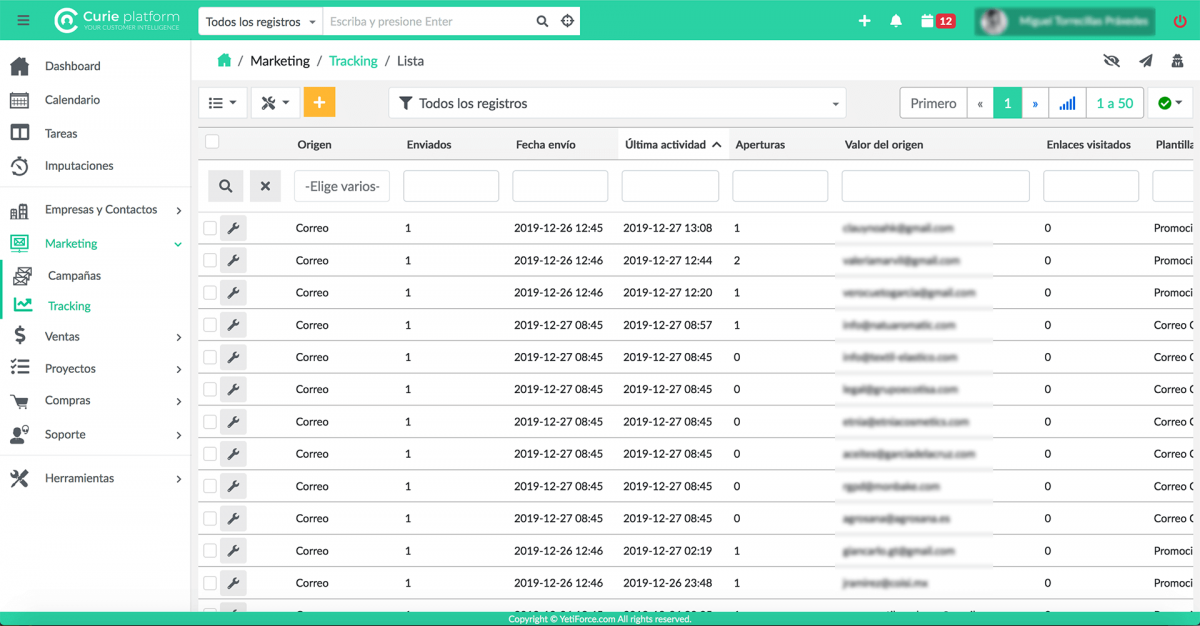Open the '-Elige varios-' origin dropdown
This screenshot has height=626, width=1200.
coord(342,186)
